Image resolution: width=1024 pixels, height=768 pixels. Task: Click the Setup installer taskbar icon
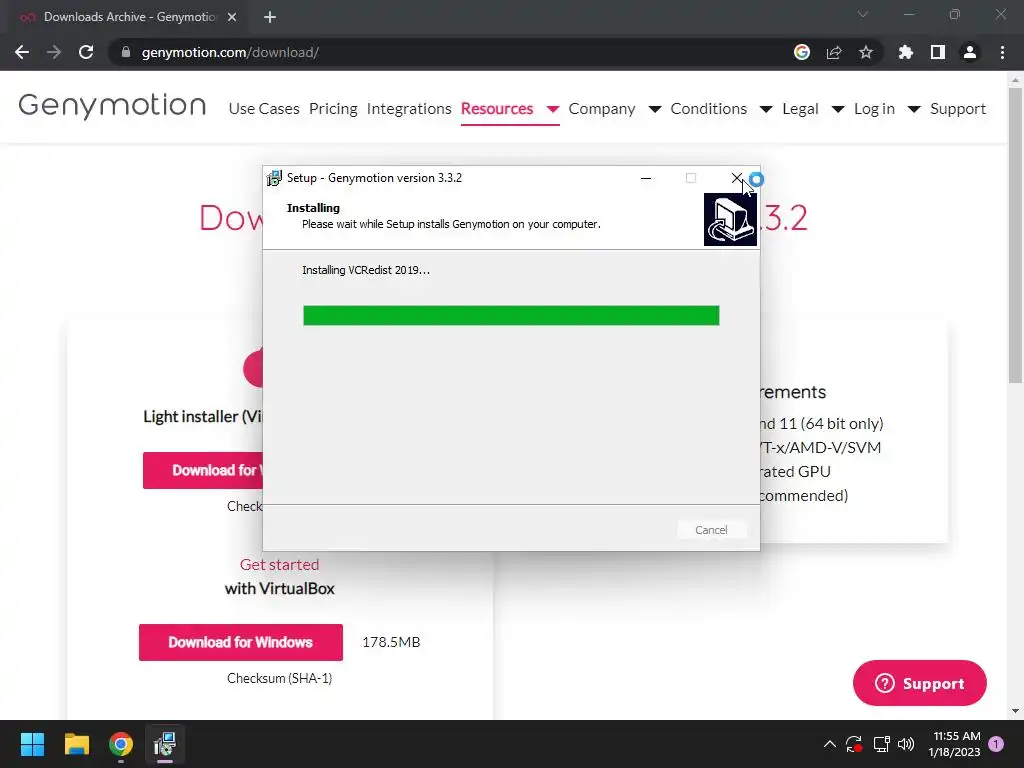[x=165, y=744]
